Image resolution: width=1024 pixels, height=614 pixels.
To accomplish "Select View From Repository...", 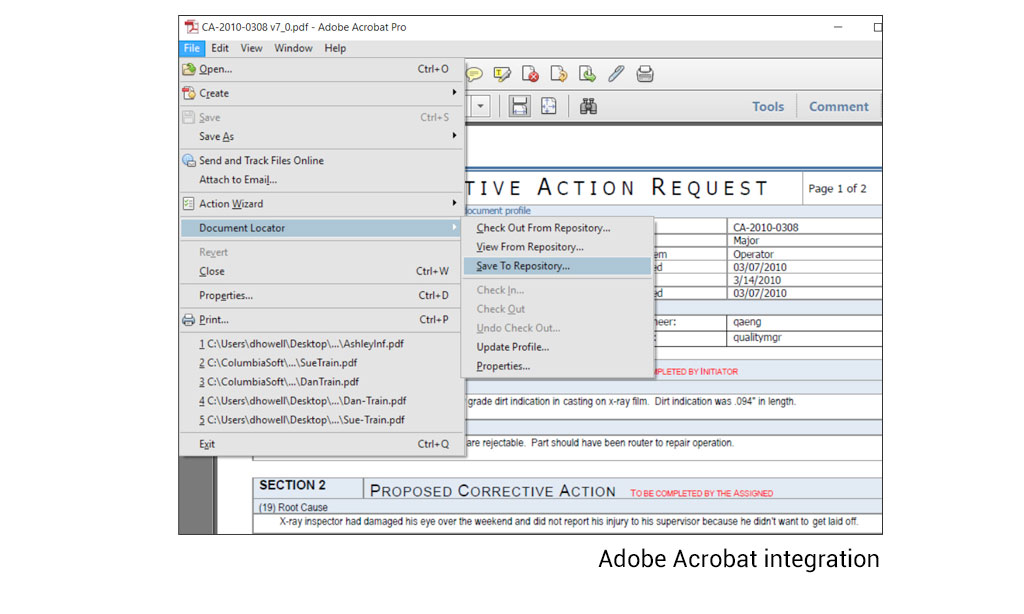I will pos(557,246).
